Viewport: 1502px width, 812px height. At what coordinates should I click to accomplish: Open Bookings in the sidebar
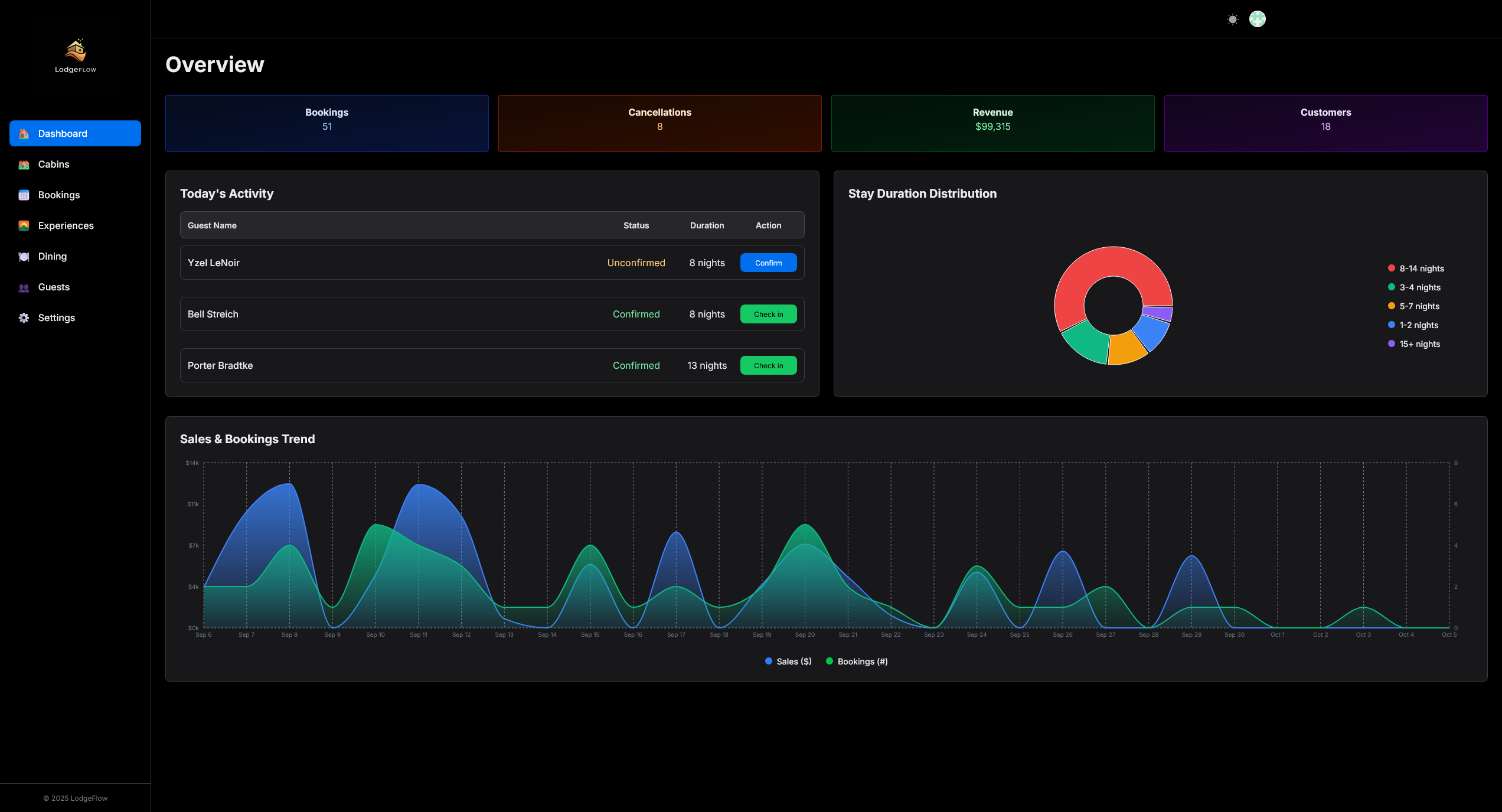[x=75, y=195]
